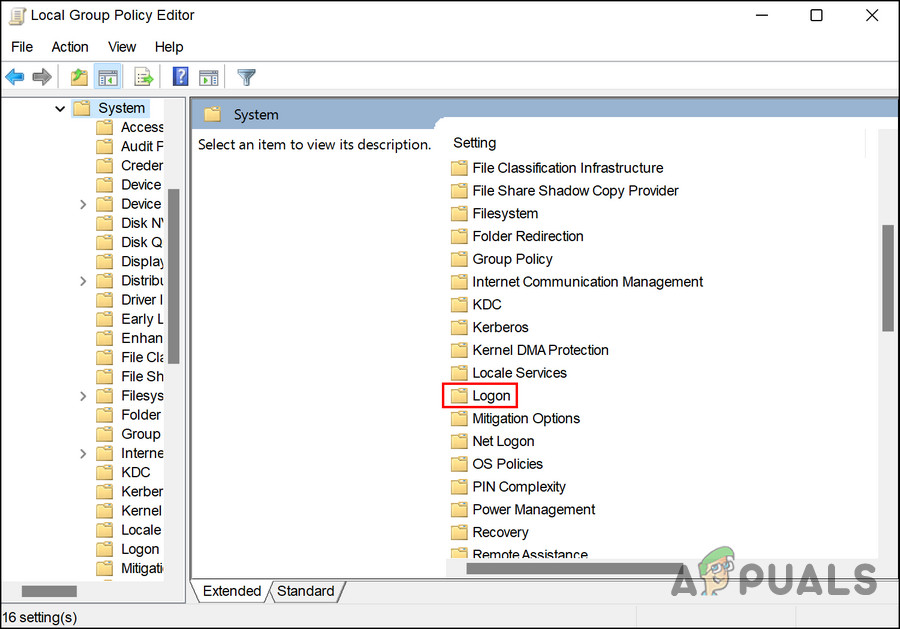Select the Disk Q tree item
900x629 pixels.
pyautogui.click(x=141, y=242)
